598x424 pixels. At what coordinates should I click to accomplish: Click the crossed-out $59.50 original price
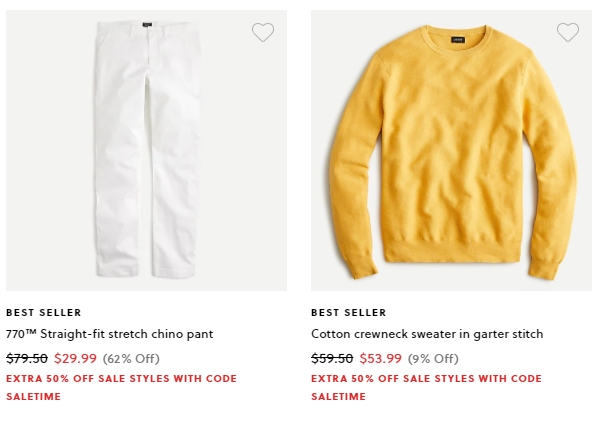[x=332, y=358]
